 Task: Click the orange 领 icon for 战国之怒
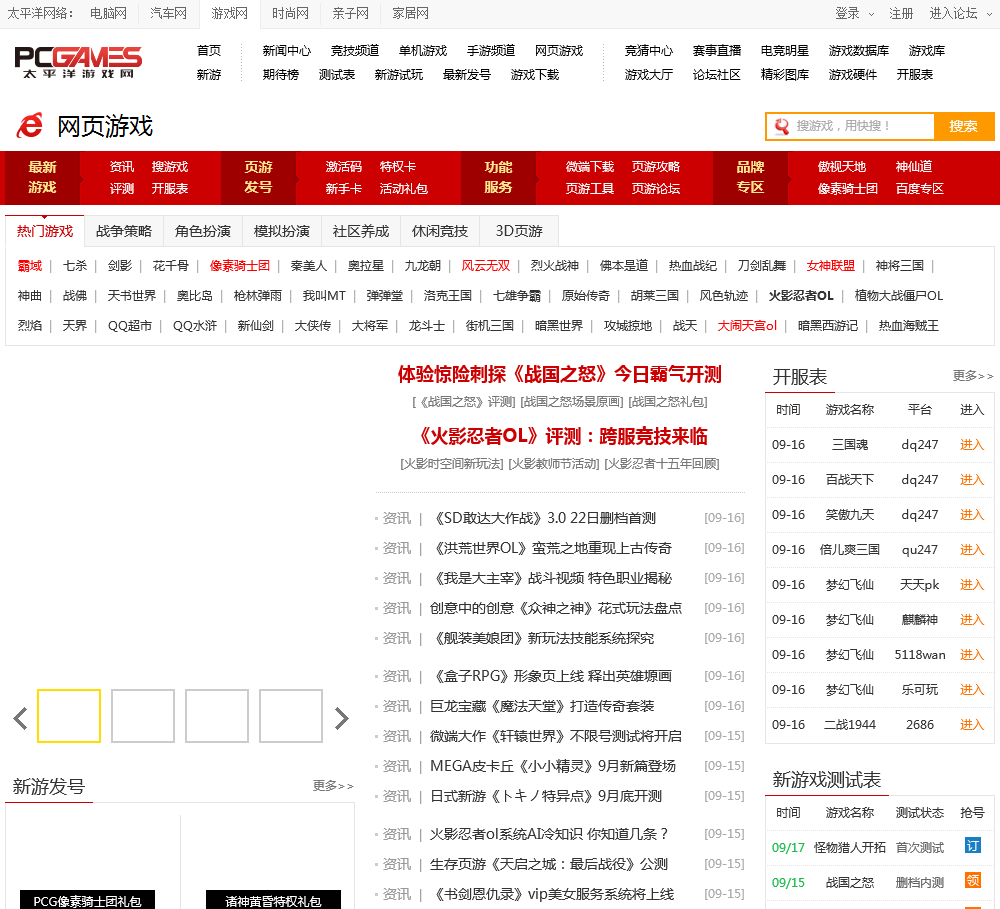(x=973, y=881)
